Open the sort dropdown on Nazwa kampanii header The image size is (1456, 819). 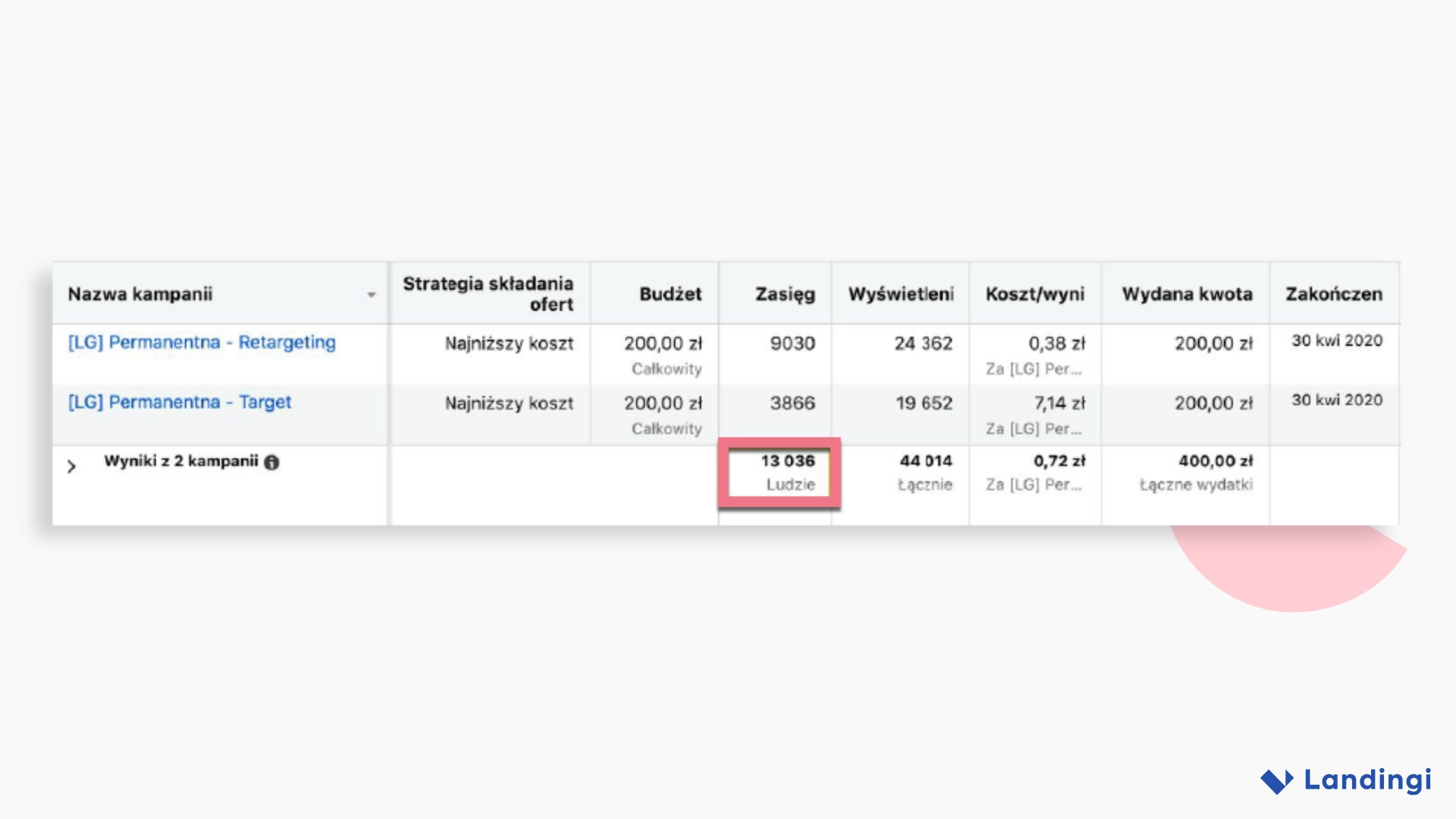tap(371, 294)
